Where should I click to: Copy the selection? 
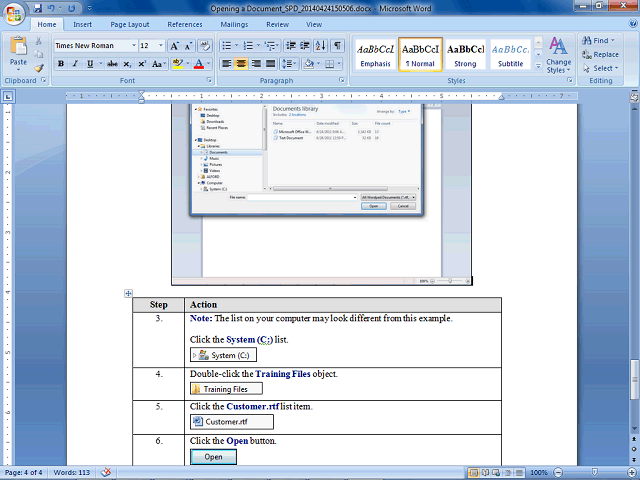pyautogui.click(x=39, y=54)
